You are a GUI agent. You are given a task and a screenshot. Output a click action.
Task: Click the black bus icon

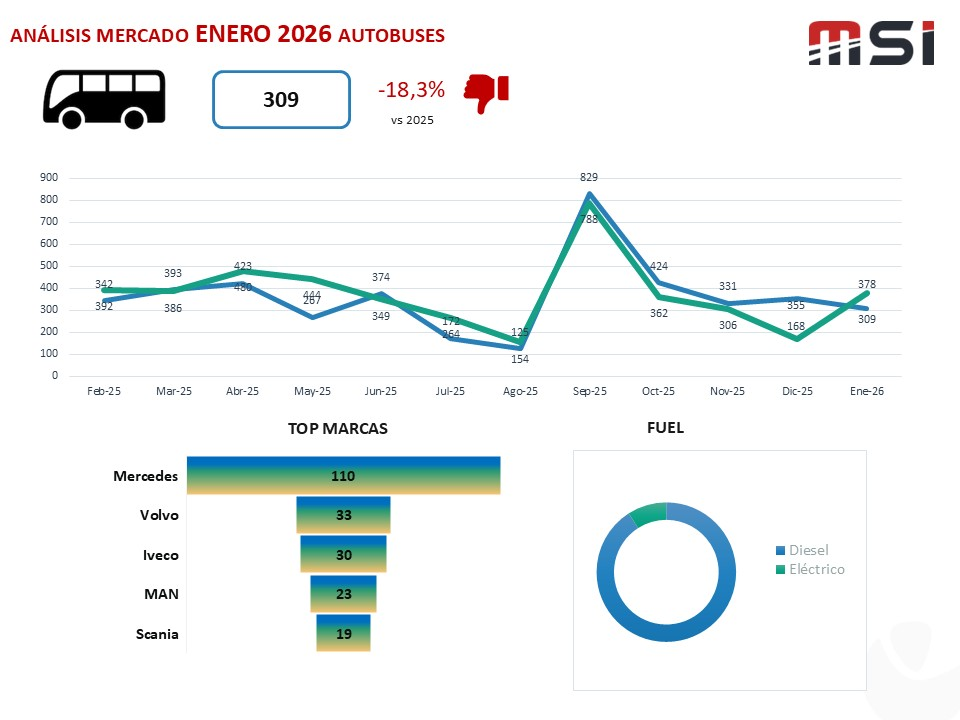[103, 99]
